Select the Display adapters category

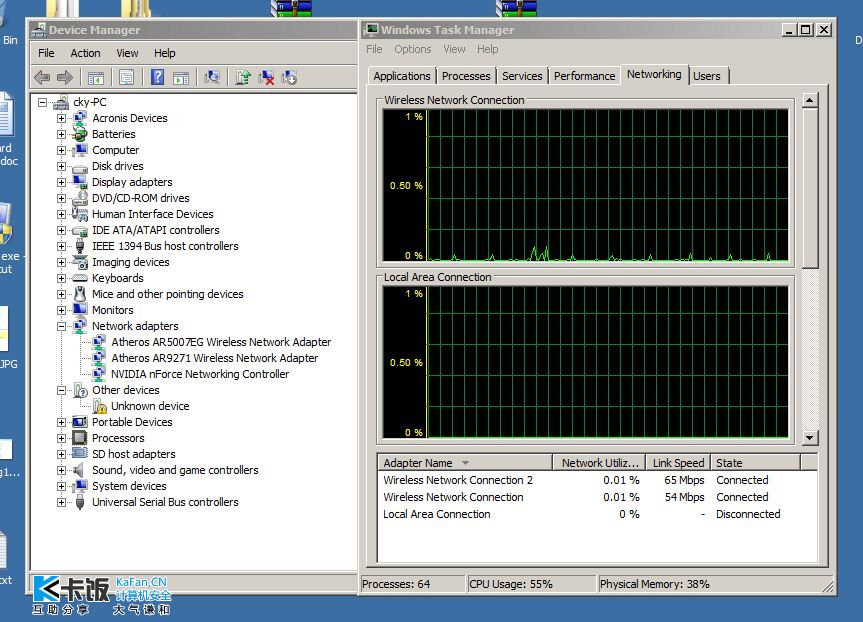(x=132, y=182)
